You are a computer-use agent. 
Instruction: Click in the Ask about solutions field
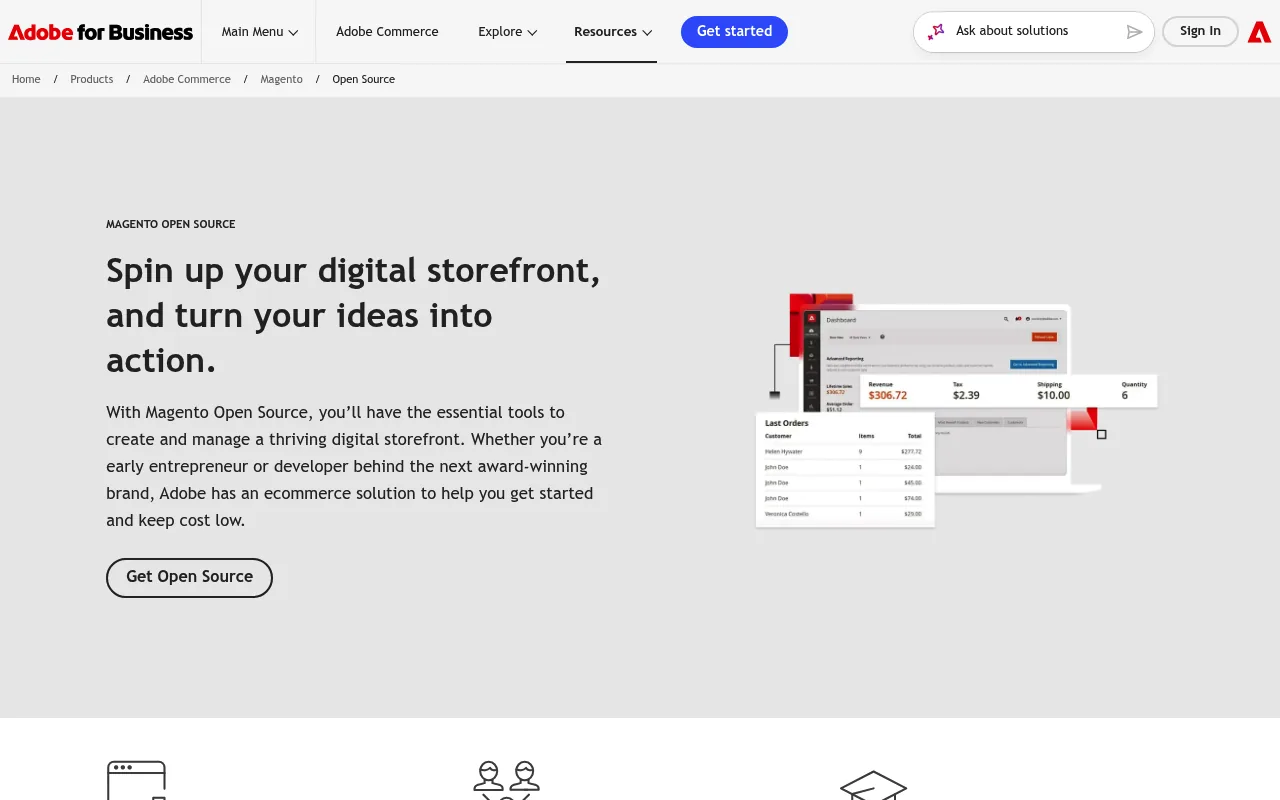click(1034, 32)
